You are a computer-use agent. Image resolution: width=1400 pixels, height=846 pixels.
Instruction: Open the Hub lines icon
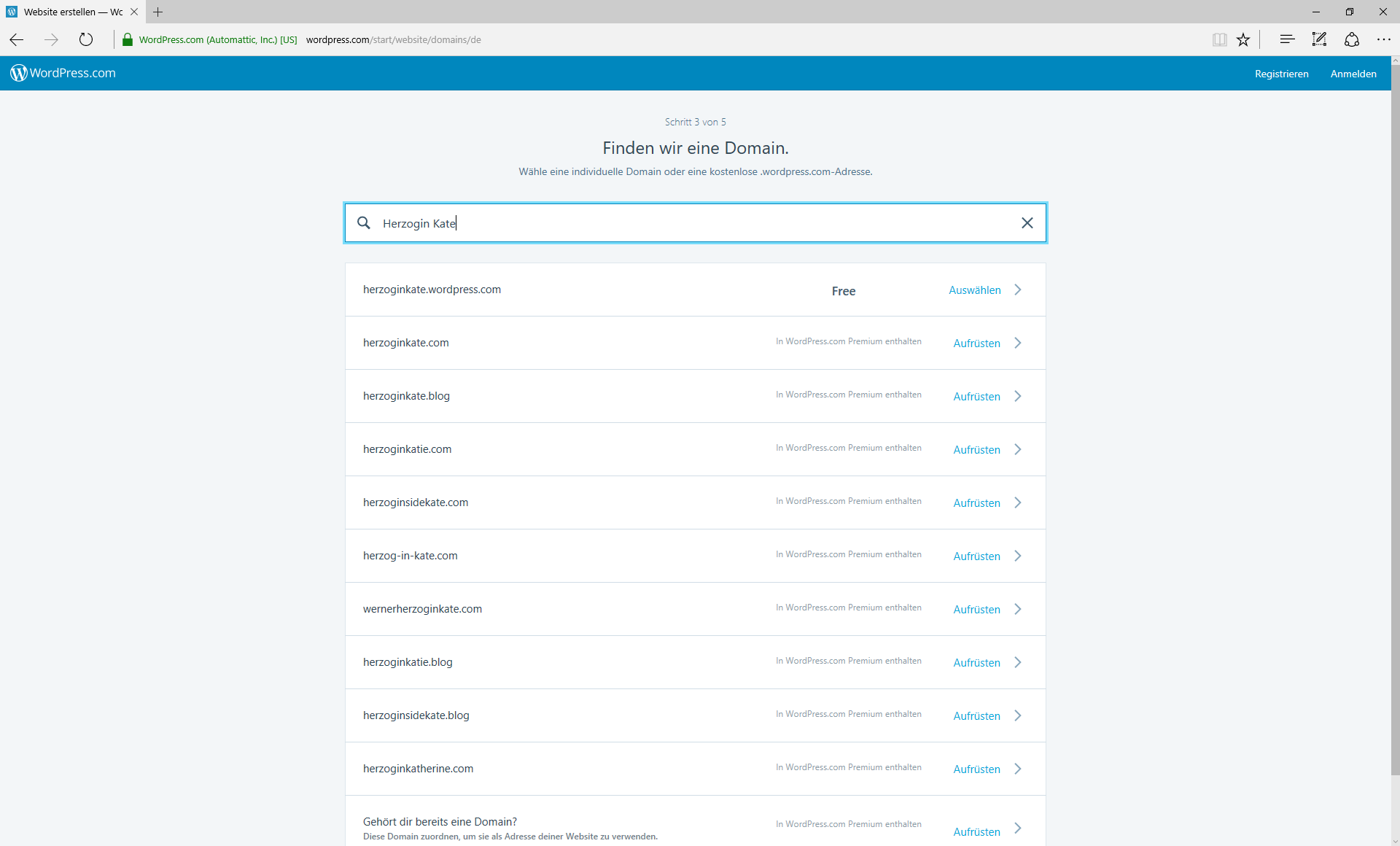[1287, 39]
